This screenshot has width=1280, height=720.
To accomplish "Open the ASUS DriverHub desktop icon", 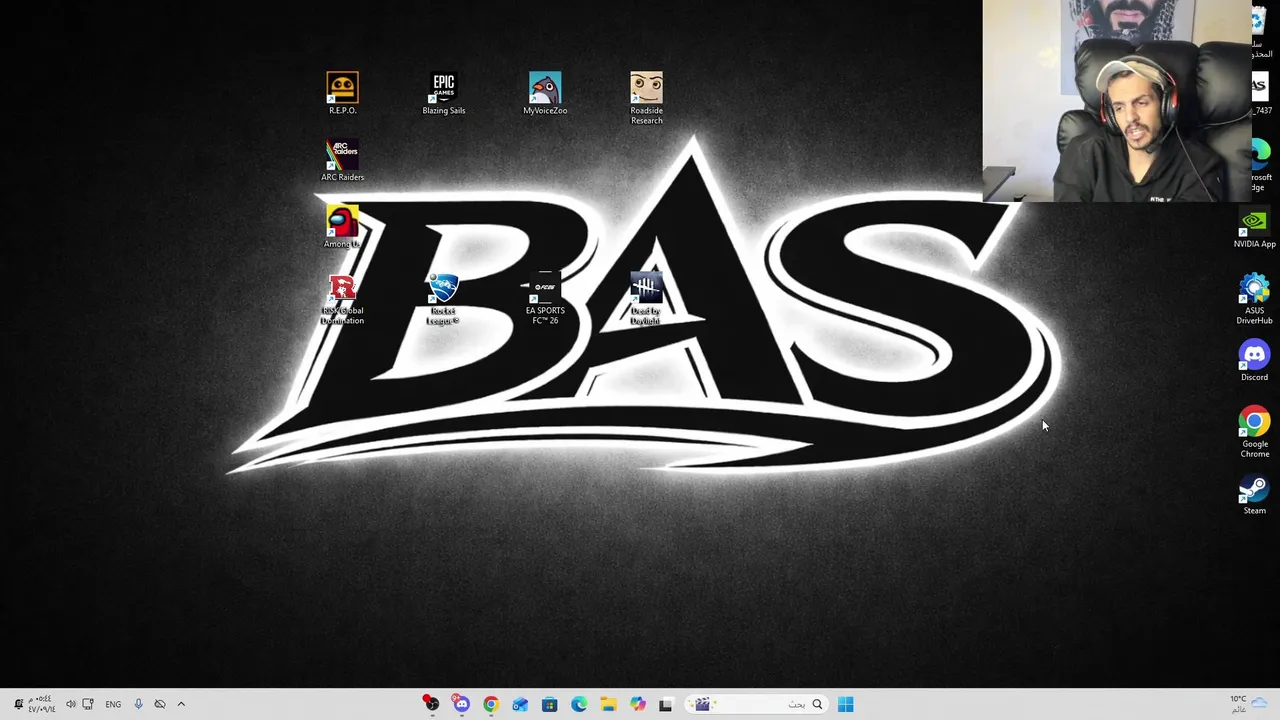I will click(1254, 299).
